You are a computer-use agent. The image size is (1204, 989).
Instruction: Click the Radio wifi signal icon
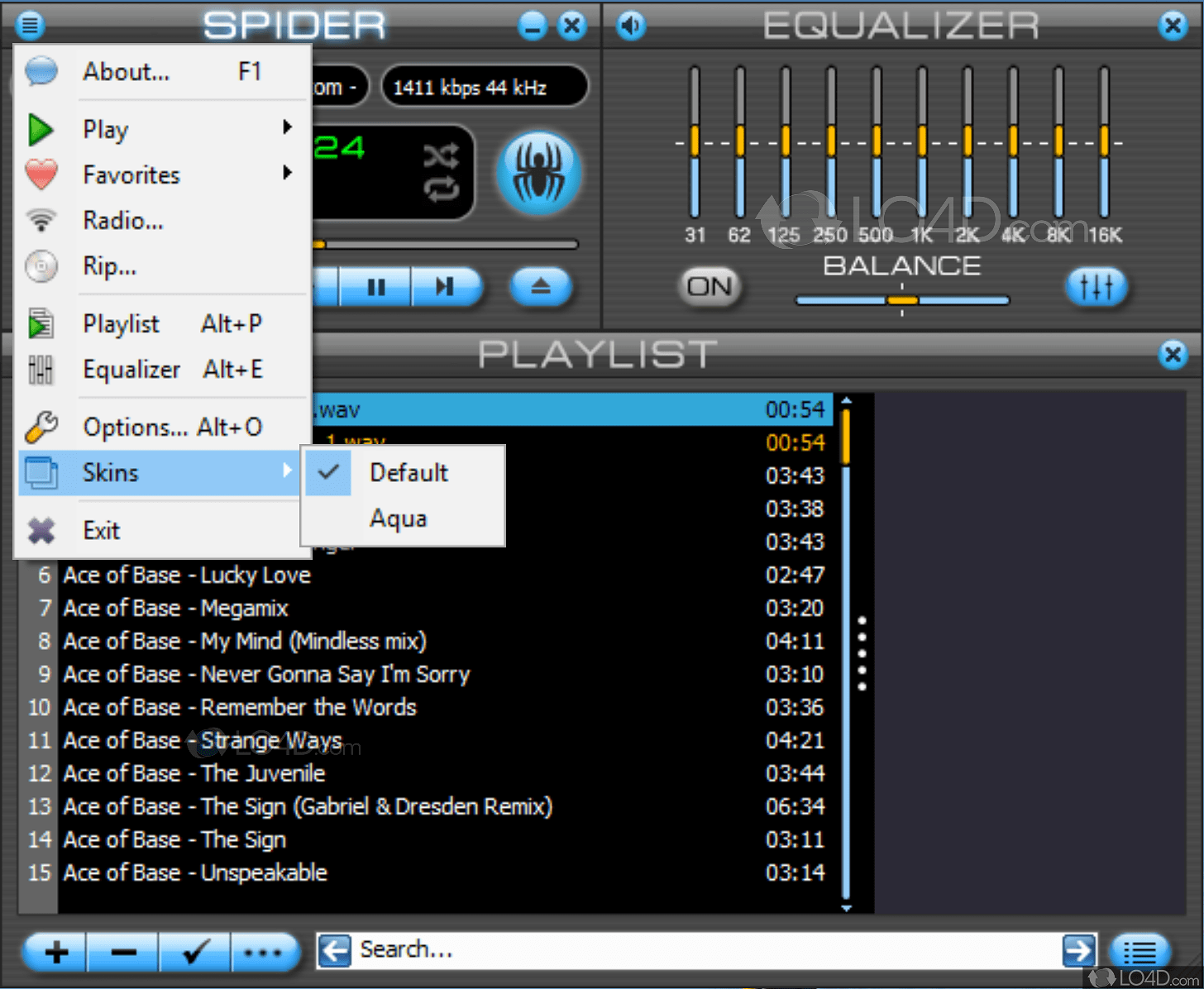point(41,220)
